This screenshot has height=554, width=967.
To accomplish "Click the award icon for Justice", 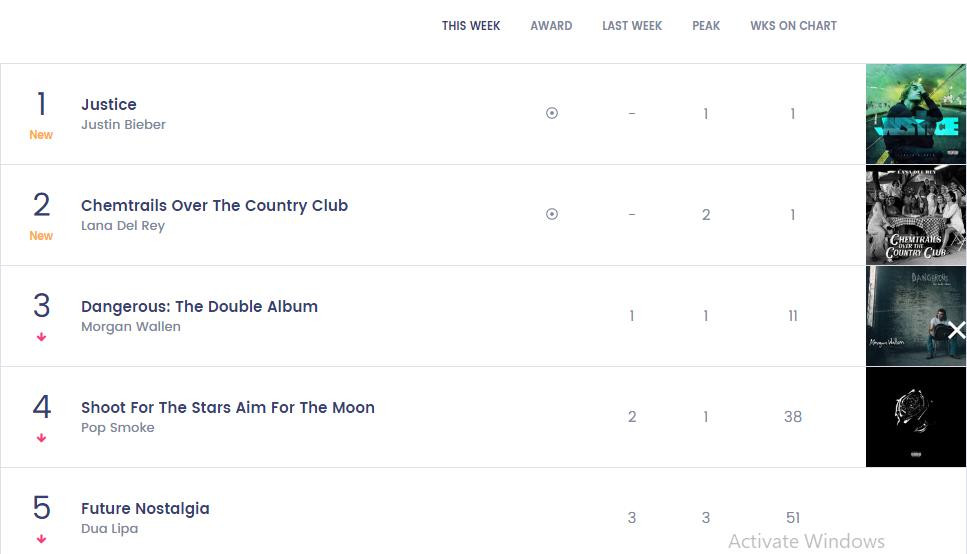I will point(552,114).
